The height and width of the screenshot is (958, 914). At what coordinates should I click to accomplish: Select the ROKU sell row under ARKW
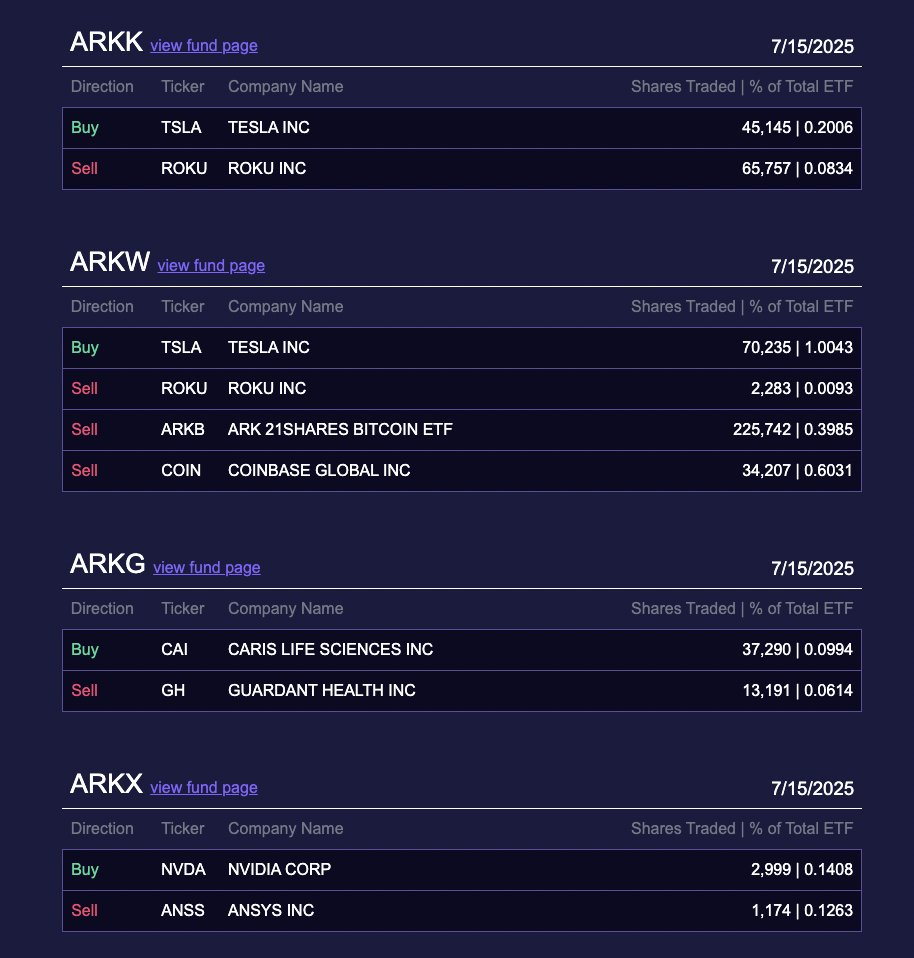point(462,389)
